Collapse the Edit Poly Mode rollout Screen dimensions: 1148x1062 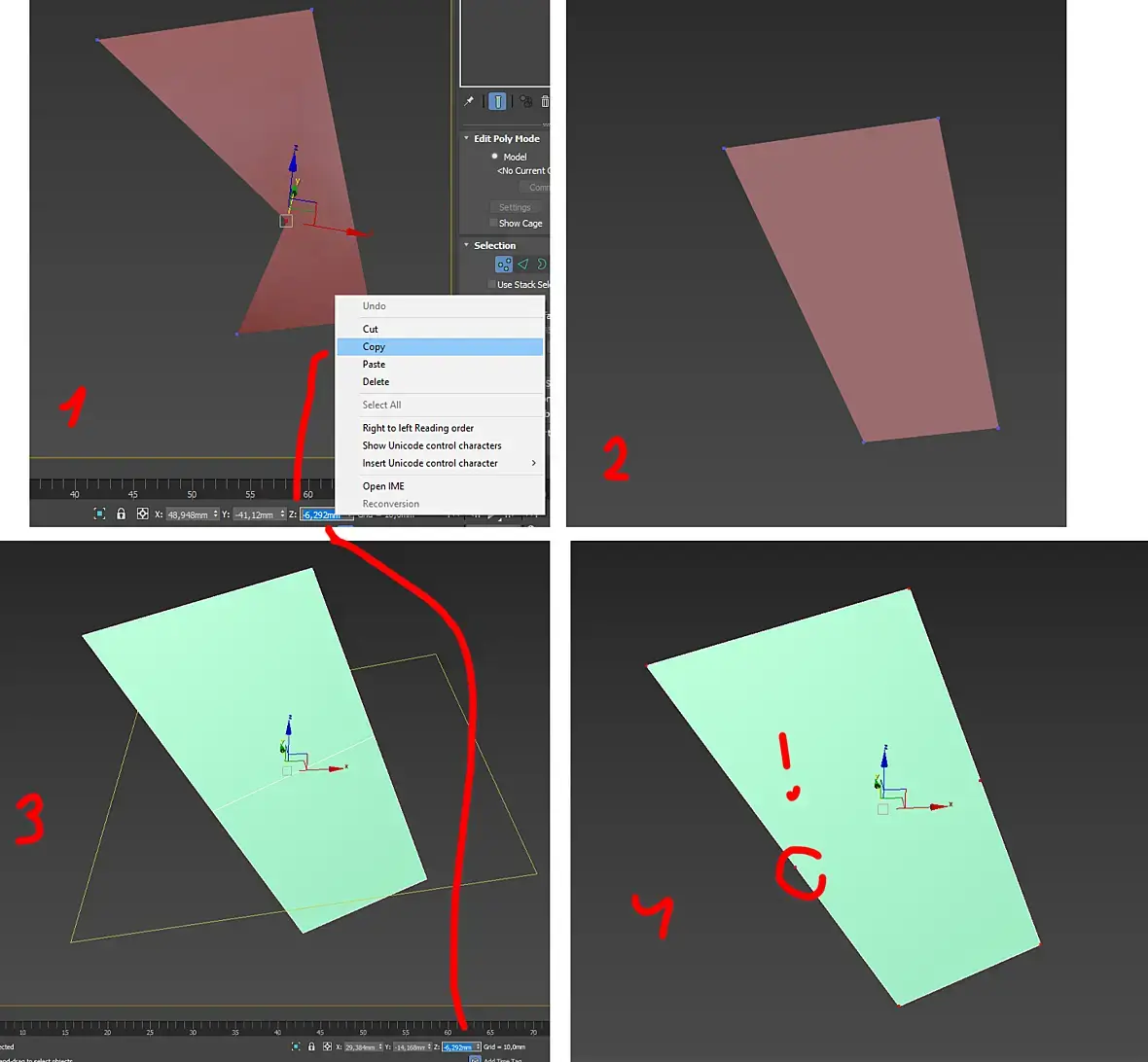466,137
